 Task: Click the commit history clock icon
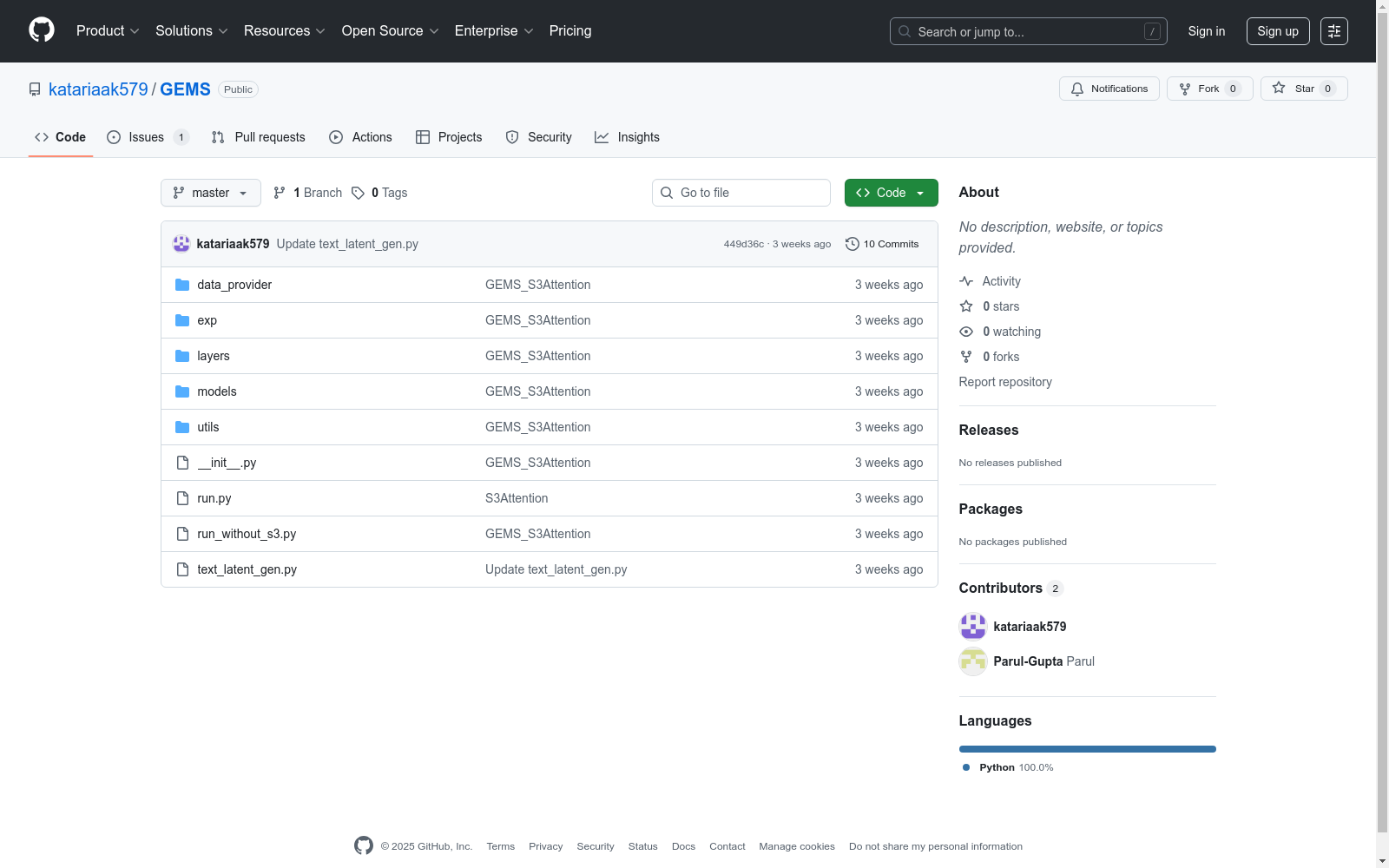tap(852, 244)
